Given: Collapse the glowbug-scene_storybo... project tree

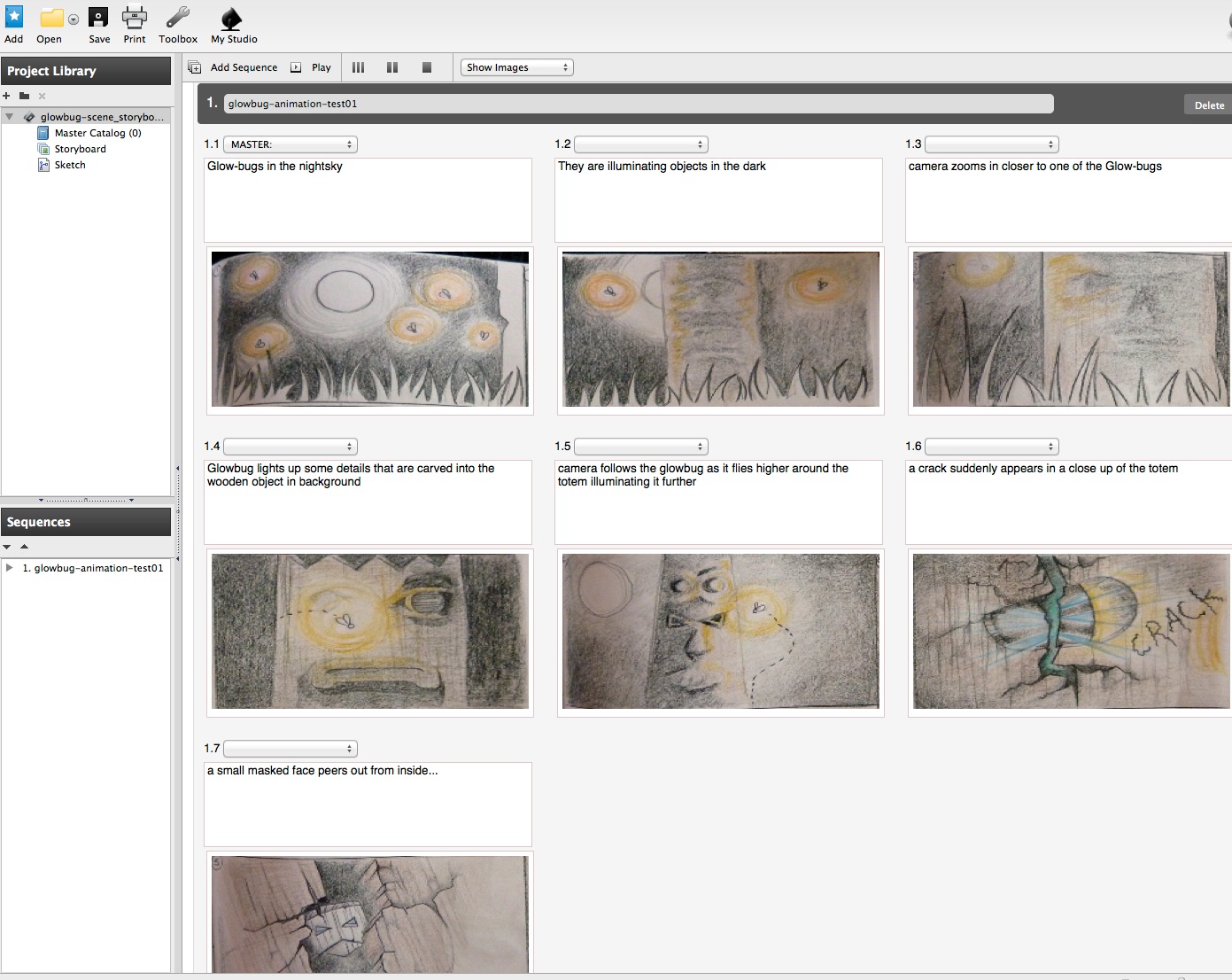Looking at the screenshot, I should click(x=9, y=117).
